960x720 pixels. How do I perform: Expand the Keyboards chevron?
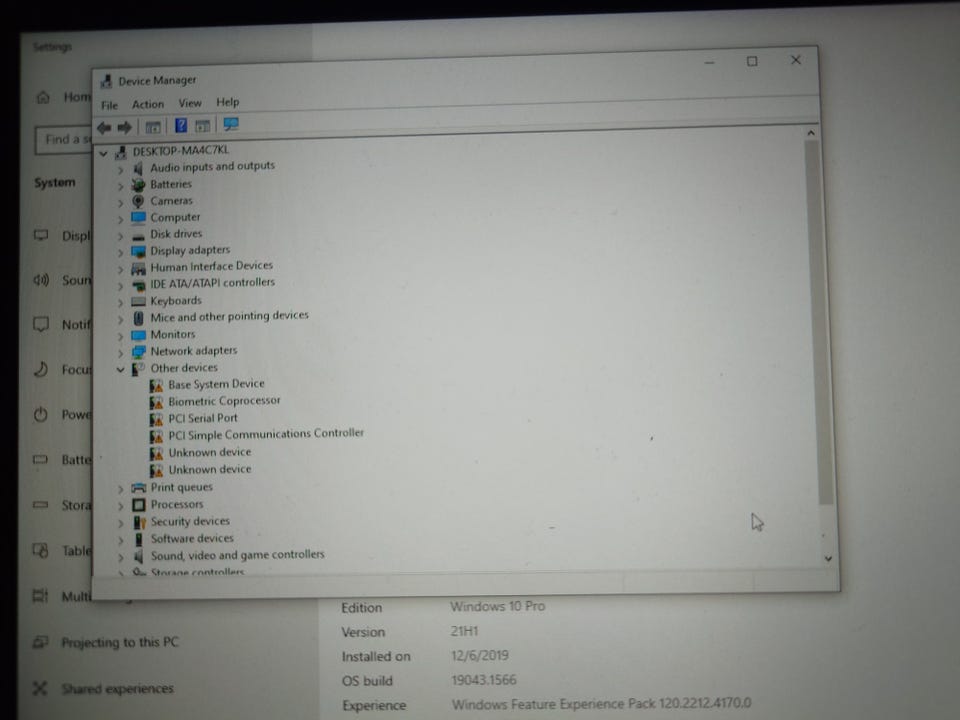point(120,303)
